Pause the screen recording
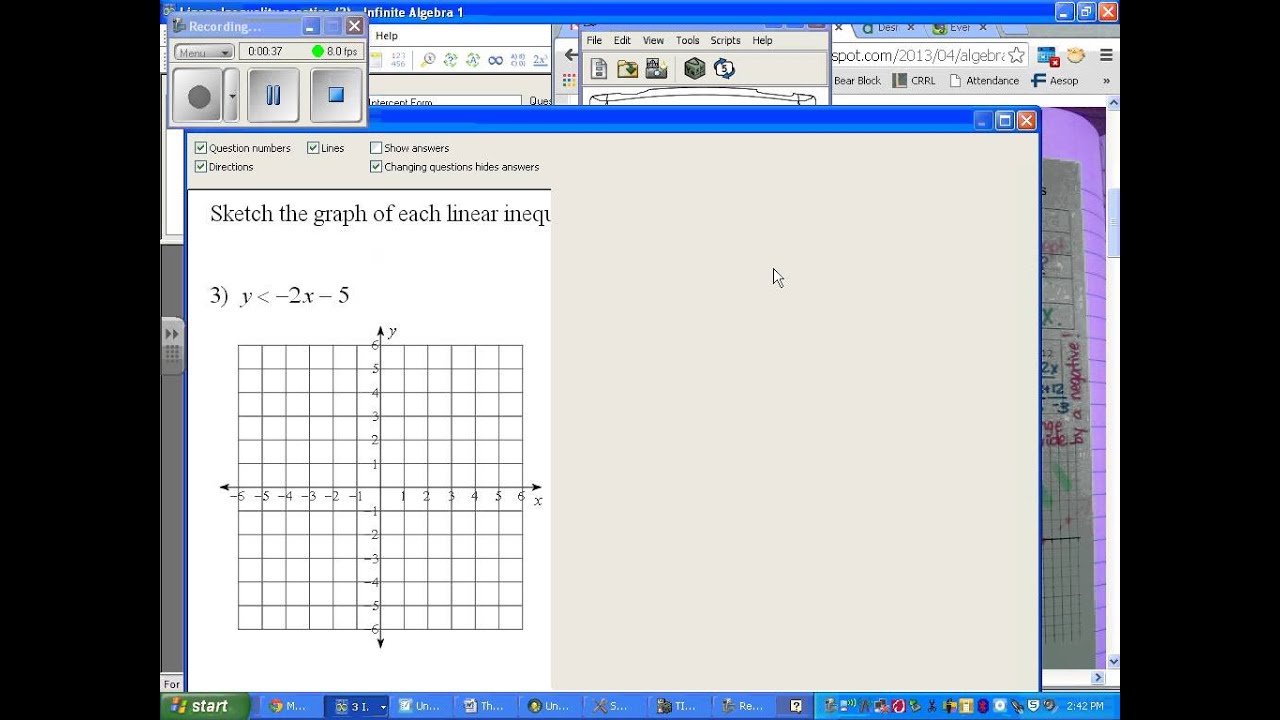The width and height of the screenshot is (1280, 720). click(x=273, y=96)
